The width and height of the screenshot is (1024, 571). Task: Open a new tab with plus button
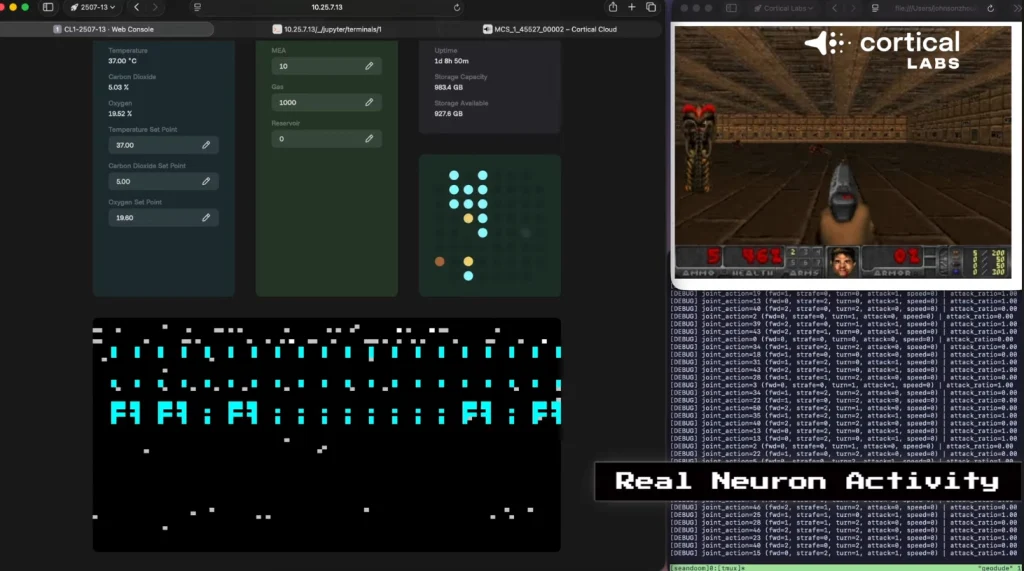pyautogui.click(x=632, y=7)
